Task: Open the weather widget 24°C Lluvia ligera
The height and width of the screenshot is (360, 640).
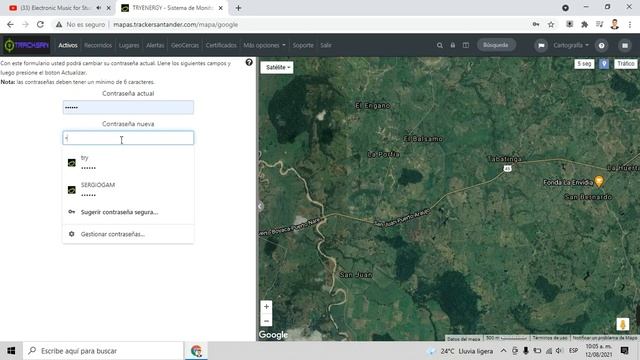Action: tap(460, 351)
